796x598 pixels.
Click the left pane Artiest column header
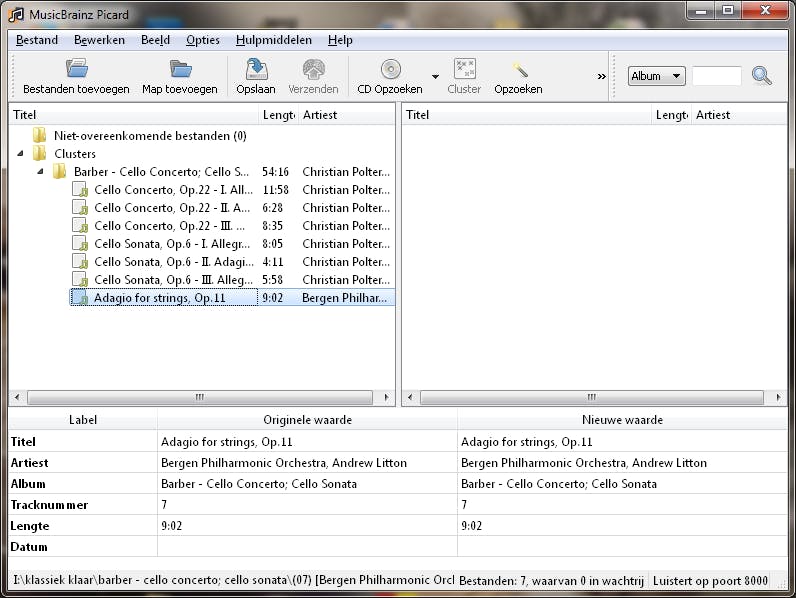click(347, 115)
